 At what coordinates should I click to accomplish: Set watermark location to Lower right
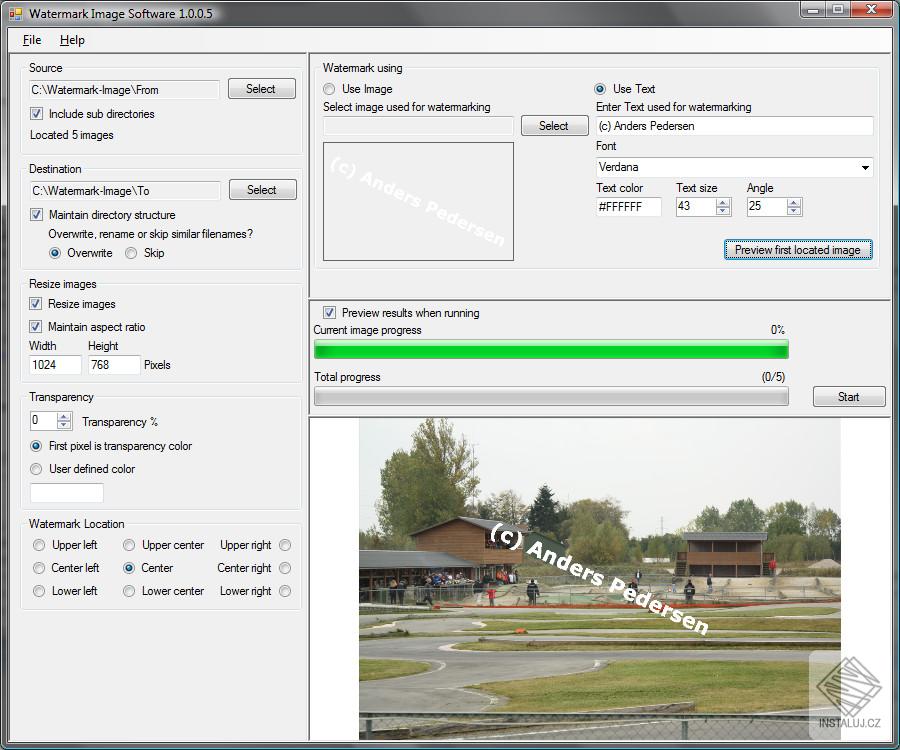[284, 591]
